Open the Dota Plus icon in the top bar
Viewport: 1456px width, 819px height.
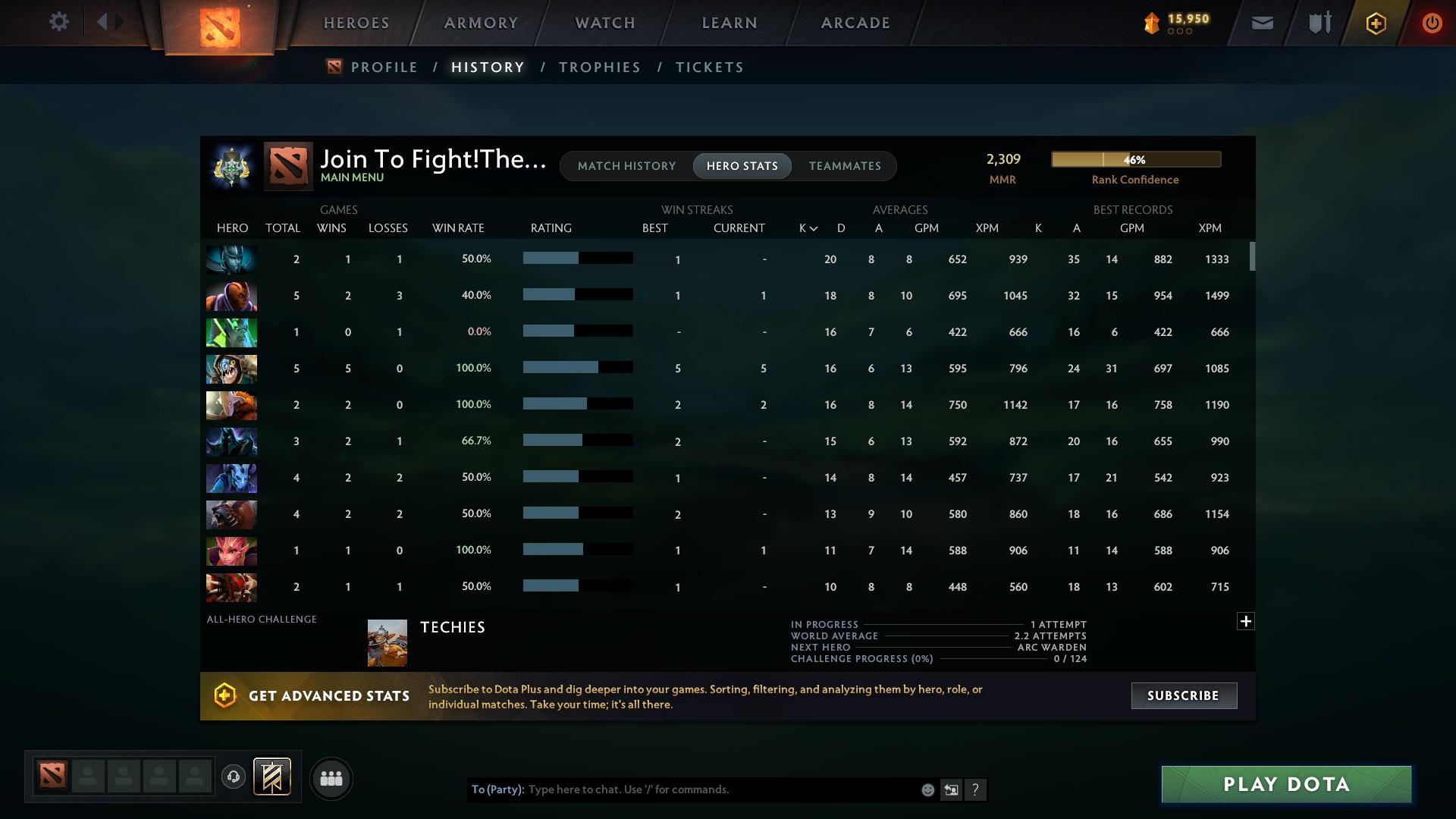click(x=1375, y=23)
